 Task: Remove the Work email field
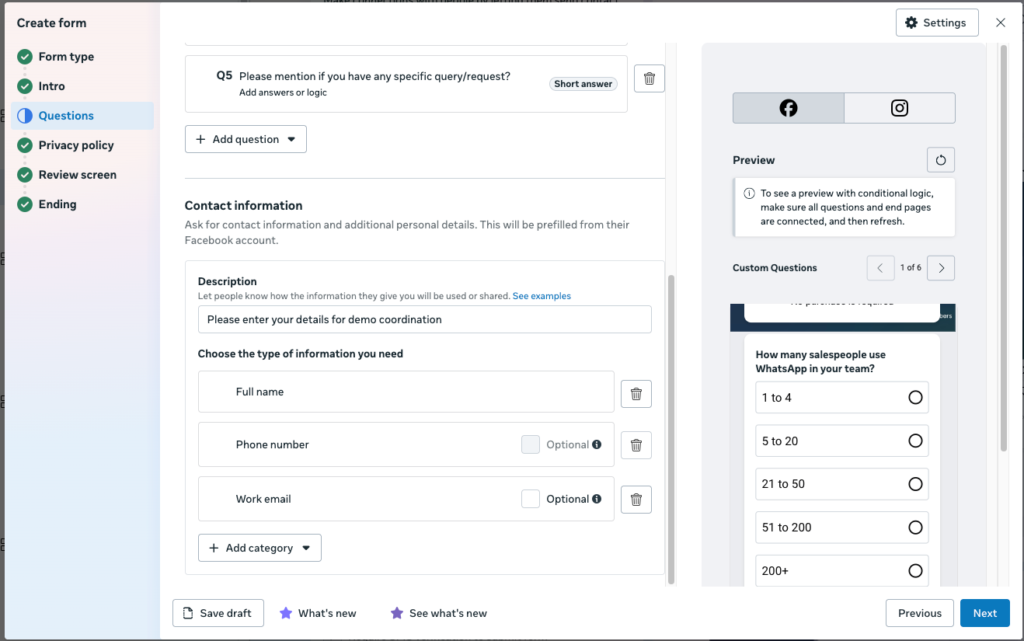636,499
